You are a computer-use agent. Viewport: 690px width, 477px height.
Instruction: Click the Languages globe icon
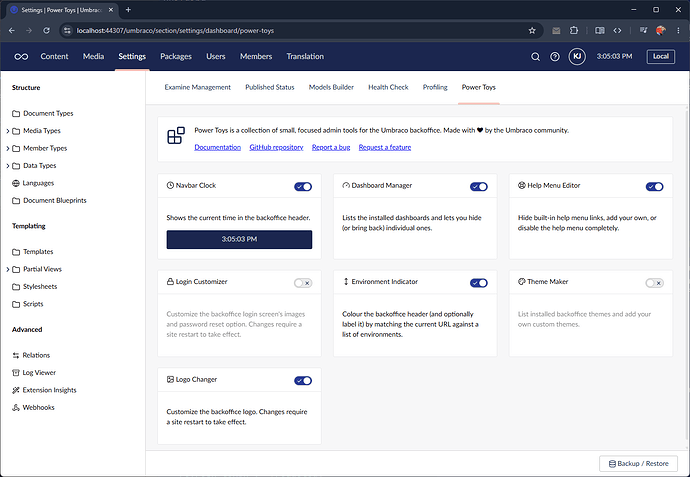tap(16, 183)
